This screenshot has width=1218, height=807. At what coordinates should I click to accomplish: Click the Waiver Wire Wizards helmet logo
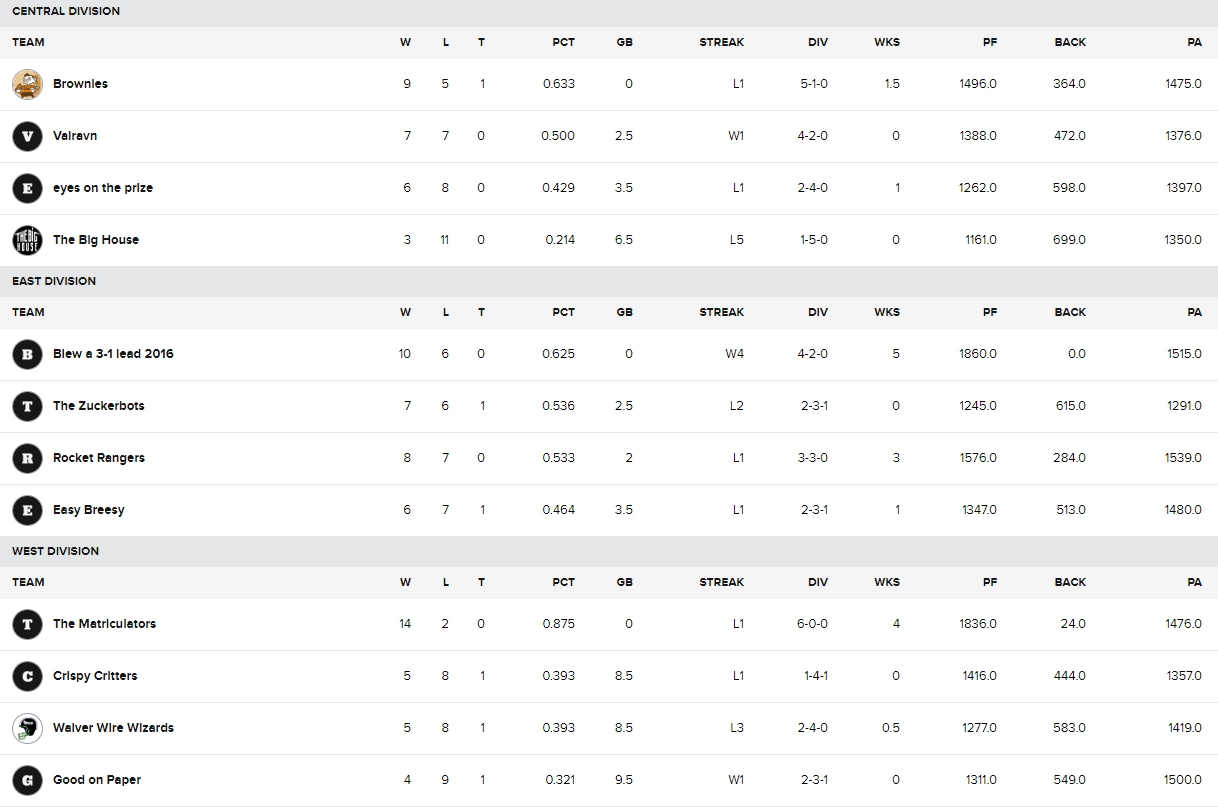[27, 728]
